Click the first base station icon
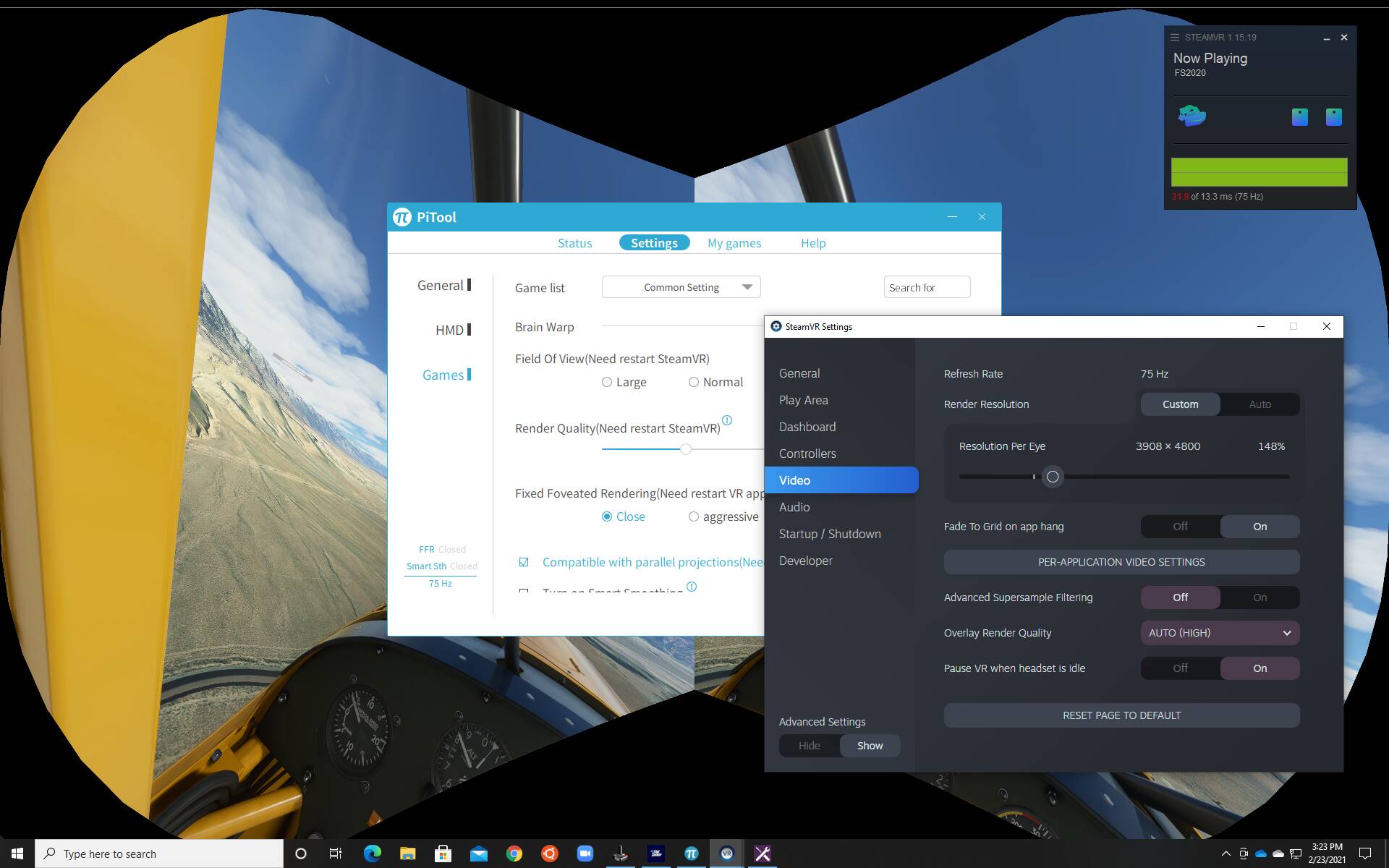This screenshot has width=1389, height=868. click(1300, 117)
